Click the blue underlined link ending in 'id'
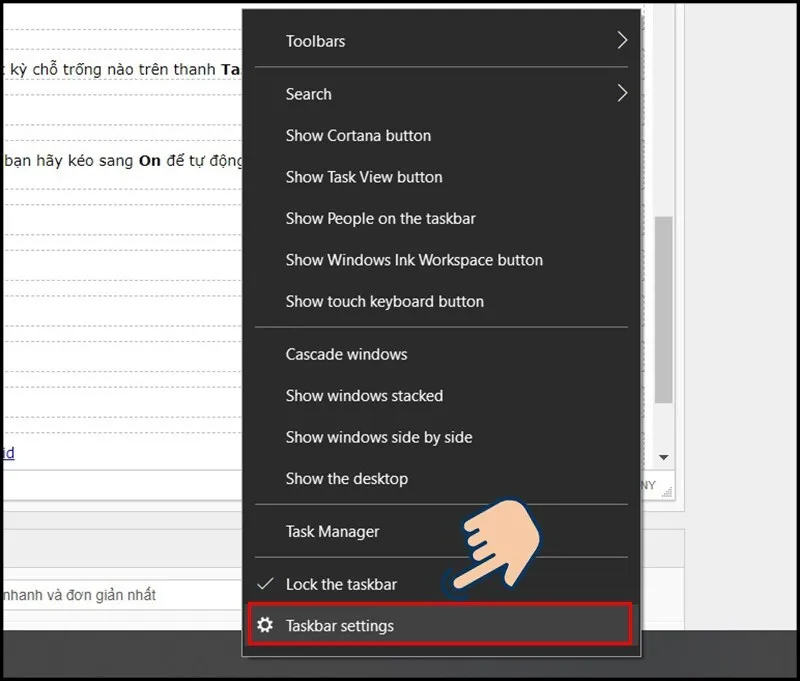The height and width of the screenshot is (681, 800). point(9,452)
